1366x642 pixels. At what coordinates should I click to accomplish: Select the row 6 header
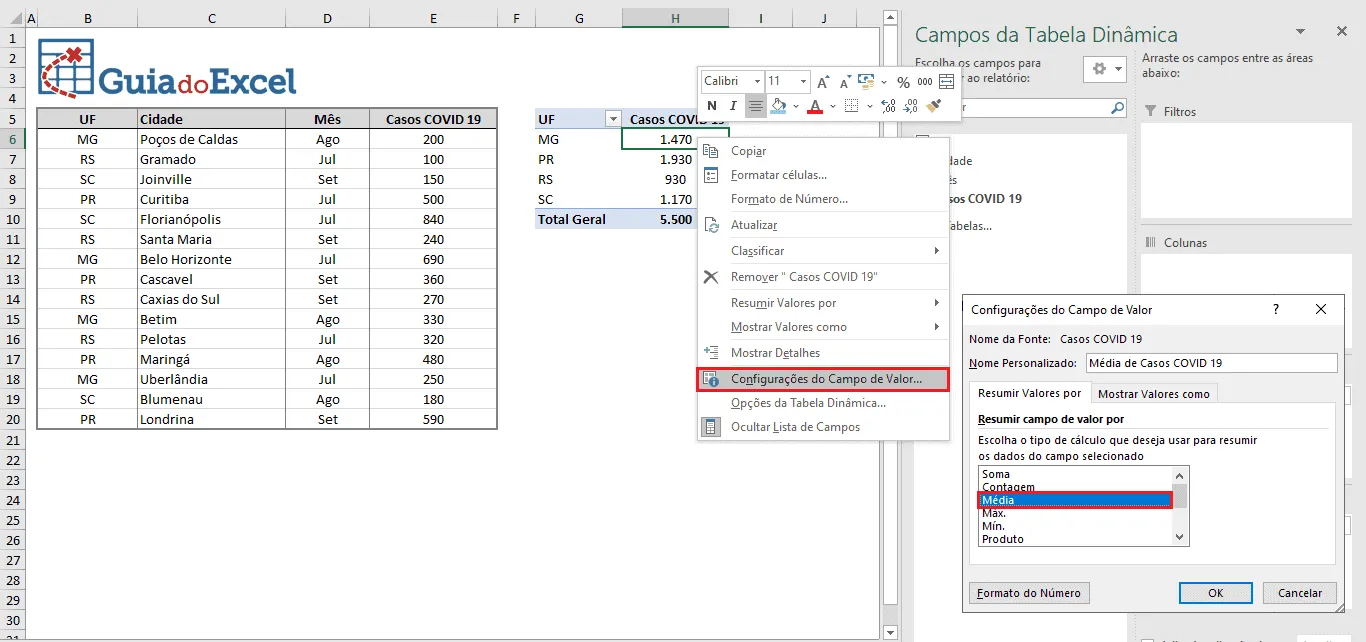pos(14,139)
